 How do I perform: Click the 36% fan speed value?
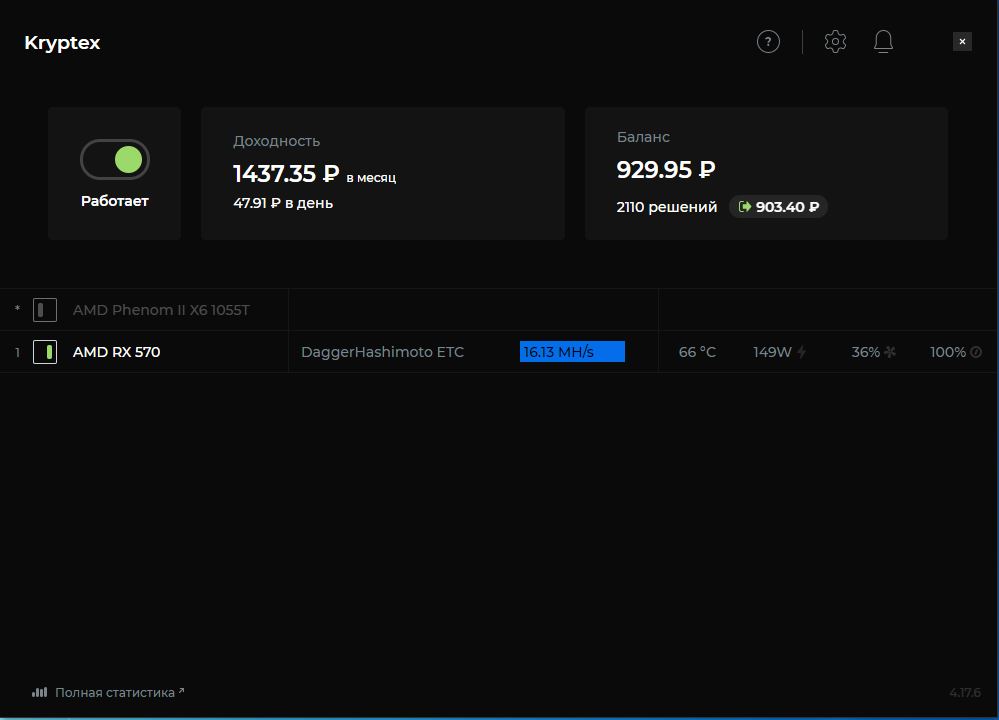865,352
